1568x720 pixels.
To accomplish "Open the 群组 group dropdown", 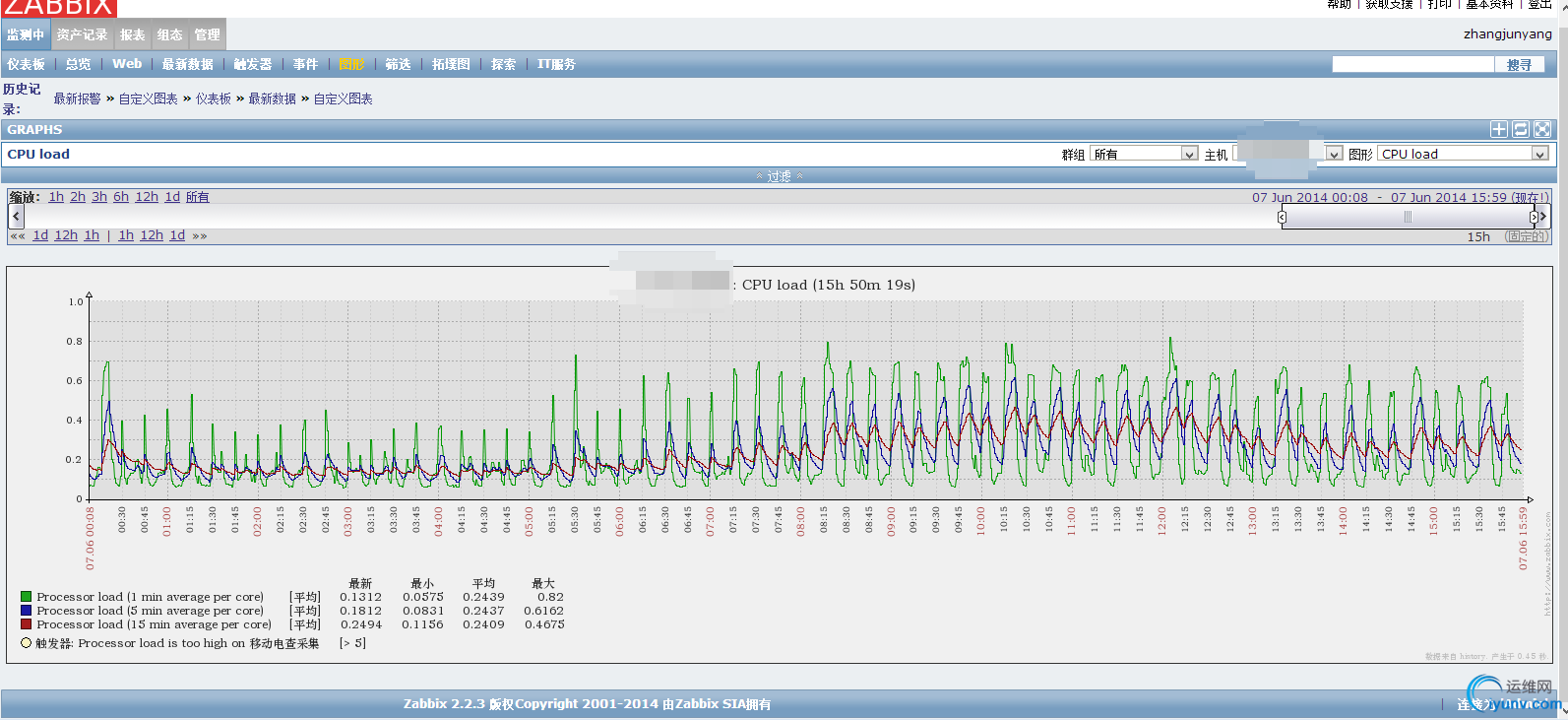I will pyautogui.click(x=1144, y=155).
